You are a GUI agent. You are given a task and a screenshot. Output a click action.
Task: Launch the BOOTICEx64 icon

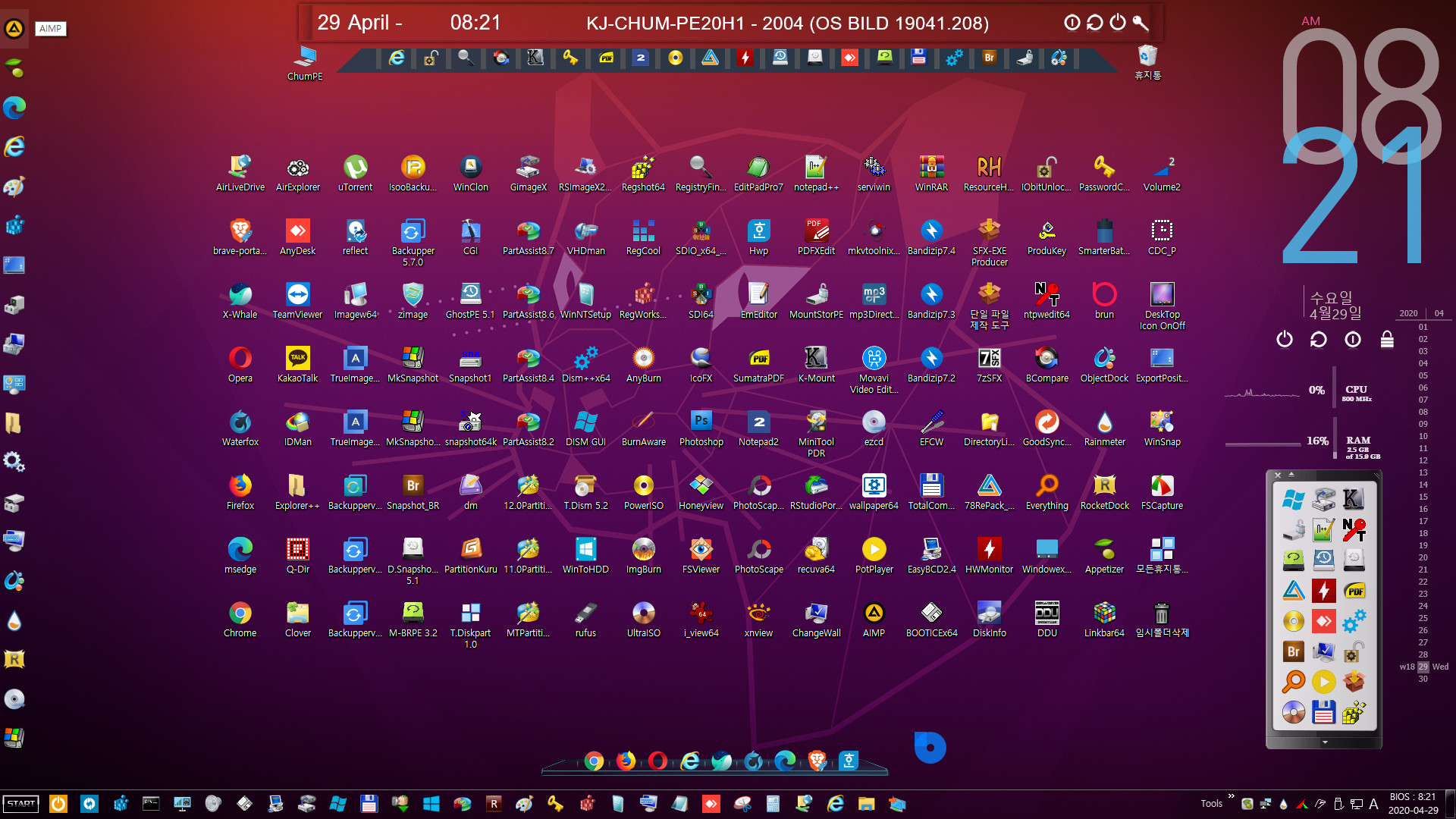(x=931, y=619)
